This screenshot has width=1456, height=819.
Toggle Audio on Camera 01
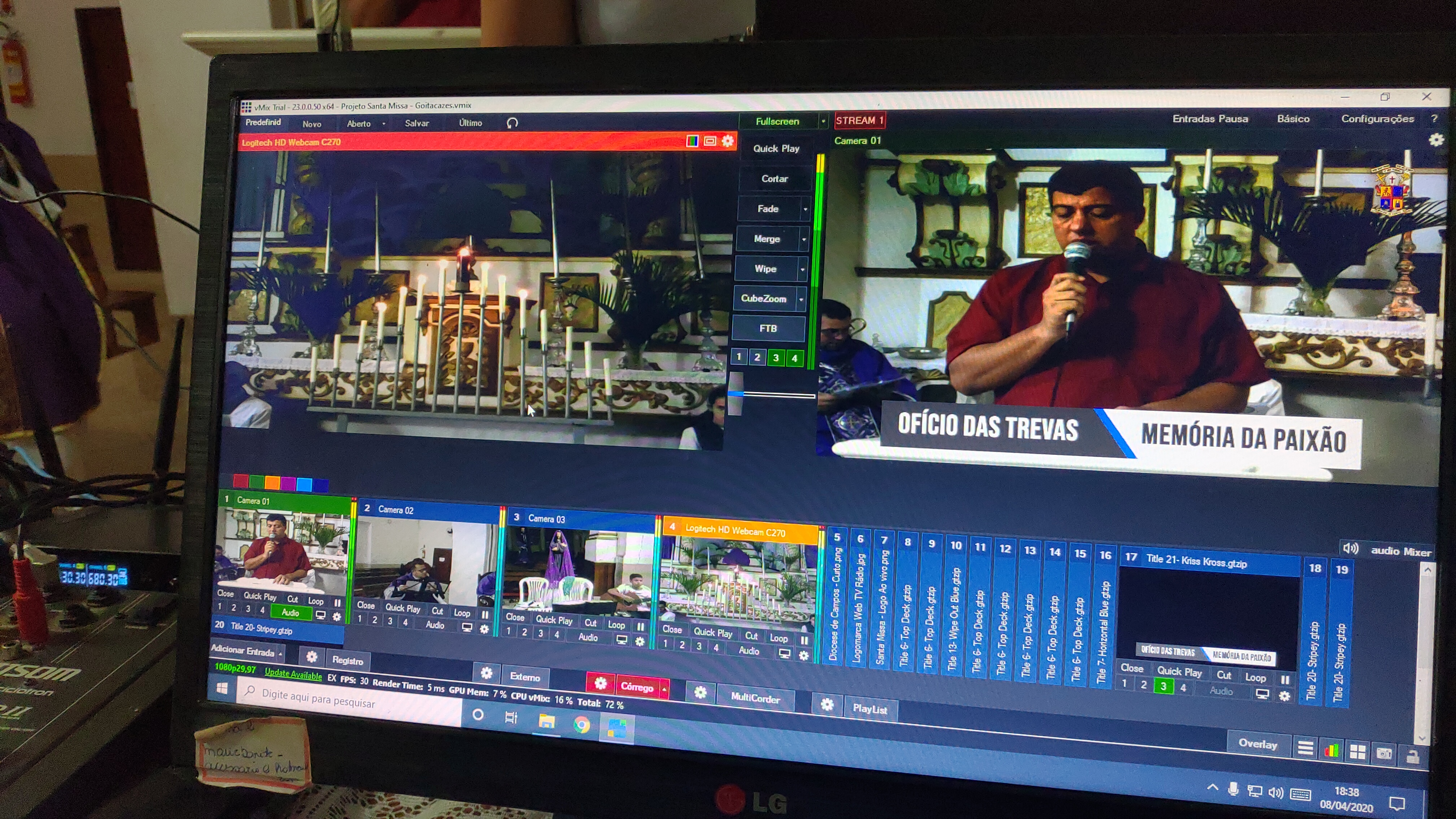[291, 613]
